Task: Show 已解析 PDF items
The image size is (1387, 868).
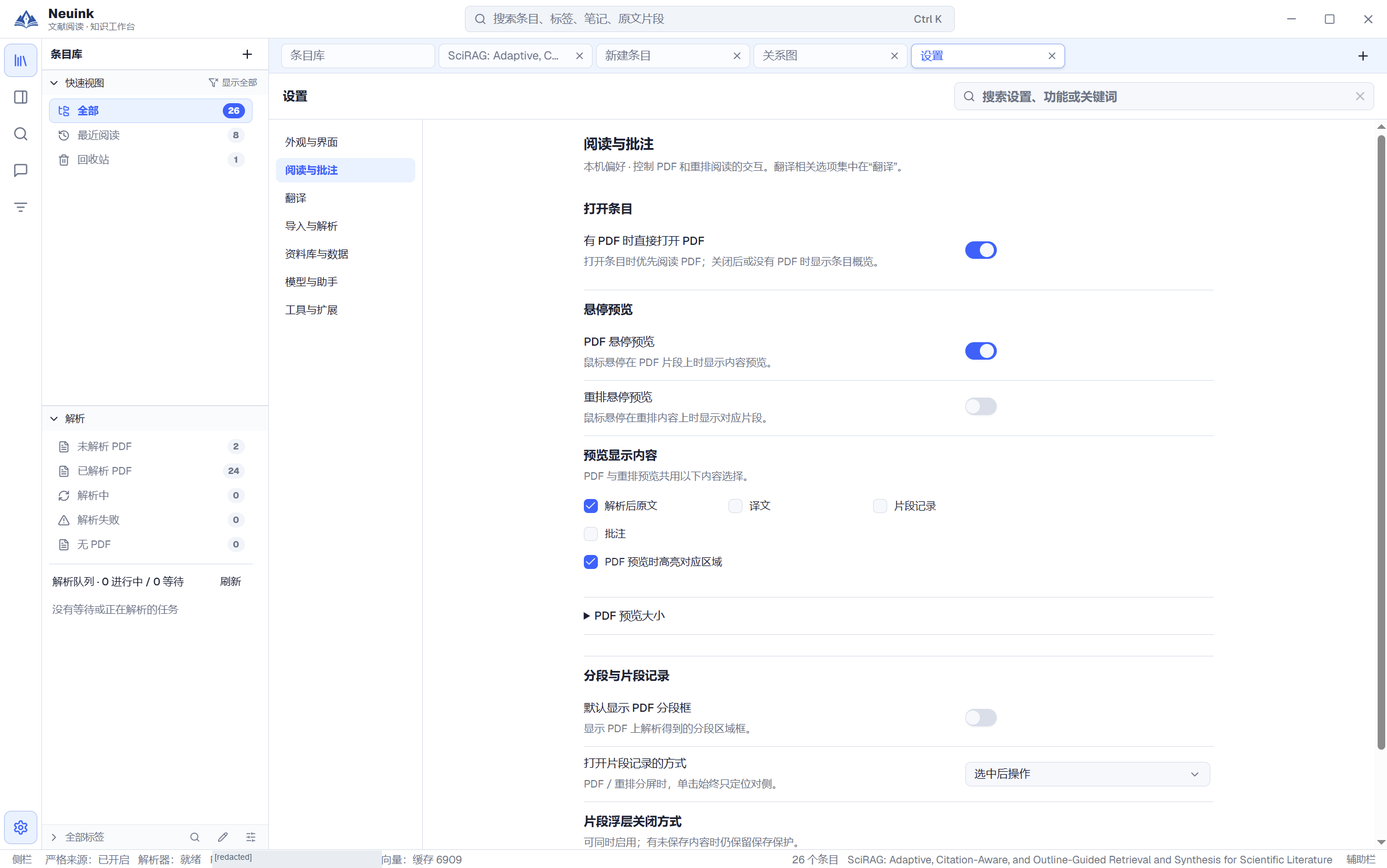Action: tap(150, 471)
